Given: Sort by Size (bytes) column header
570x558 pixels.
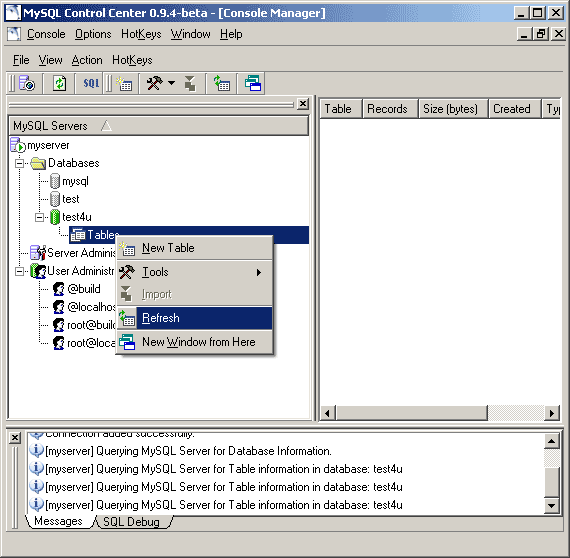Looking at the screenshot, I should pos(453,109).
